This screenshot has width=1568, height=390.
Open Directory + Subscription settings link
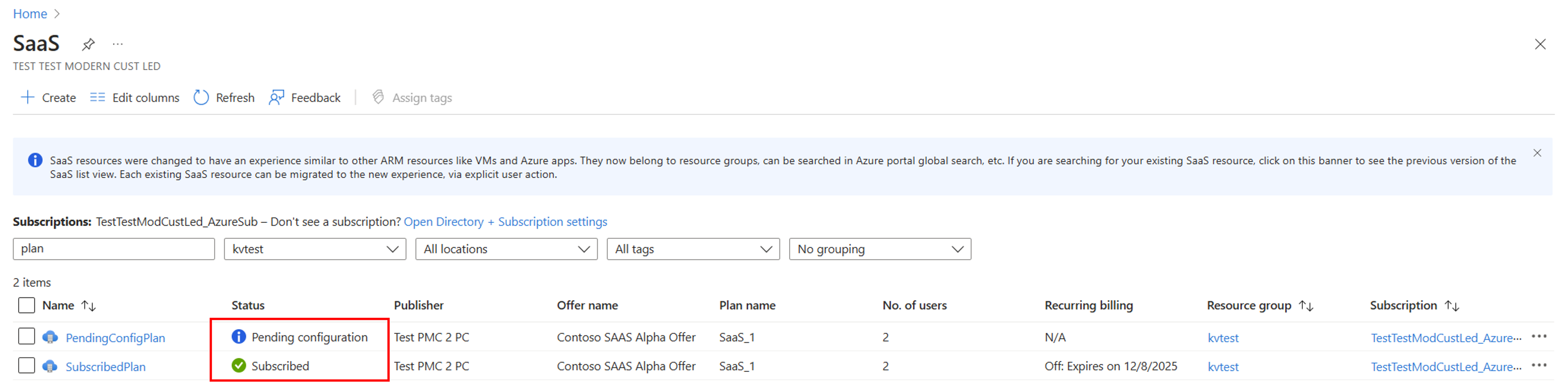click(505, 222)
